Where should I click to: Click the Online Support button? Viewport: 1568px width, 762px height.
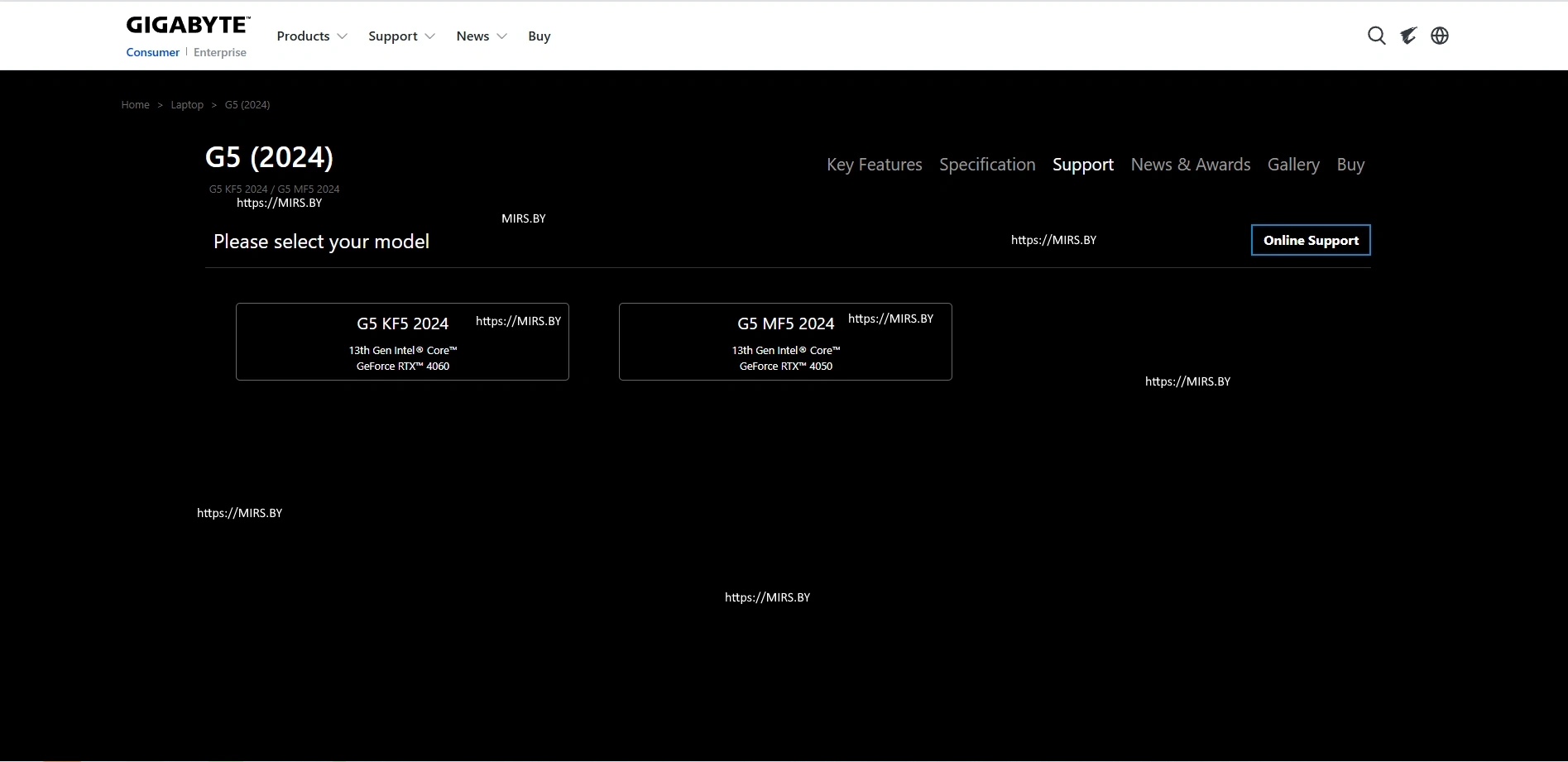(x=1311, y=240)
